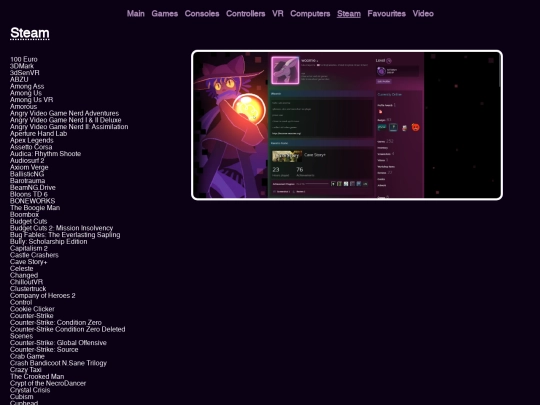Select Angry Video Game Nerd I & II Deluxe
The image size is (540, 405).
[x=65, y=120]
